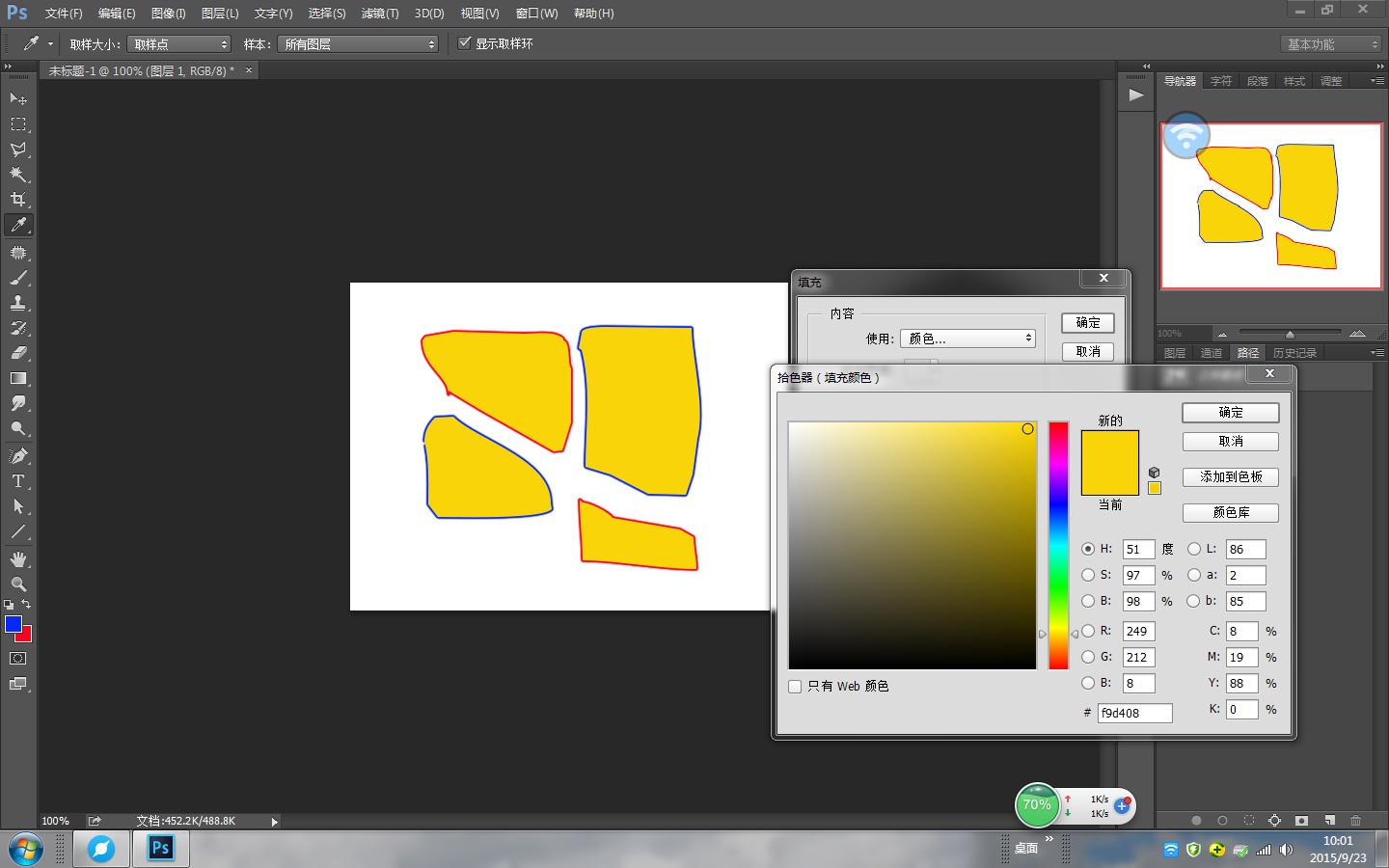The image size is (1389, 868).
Task: Select the Hand tool
Action: [18, 559]
